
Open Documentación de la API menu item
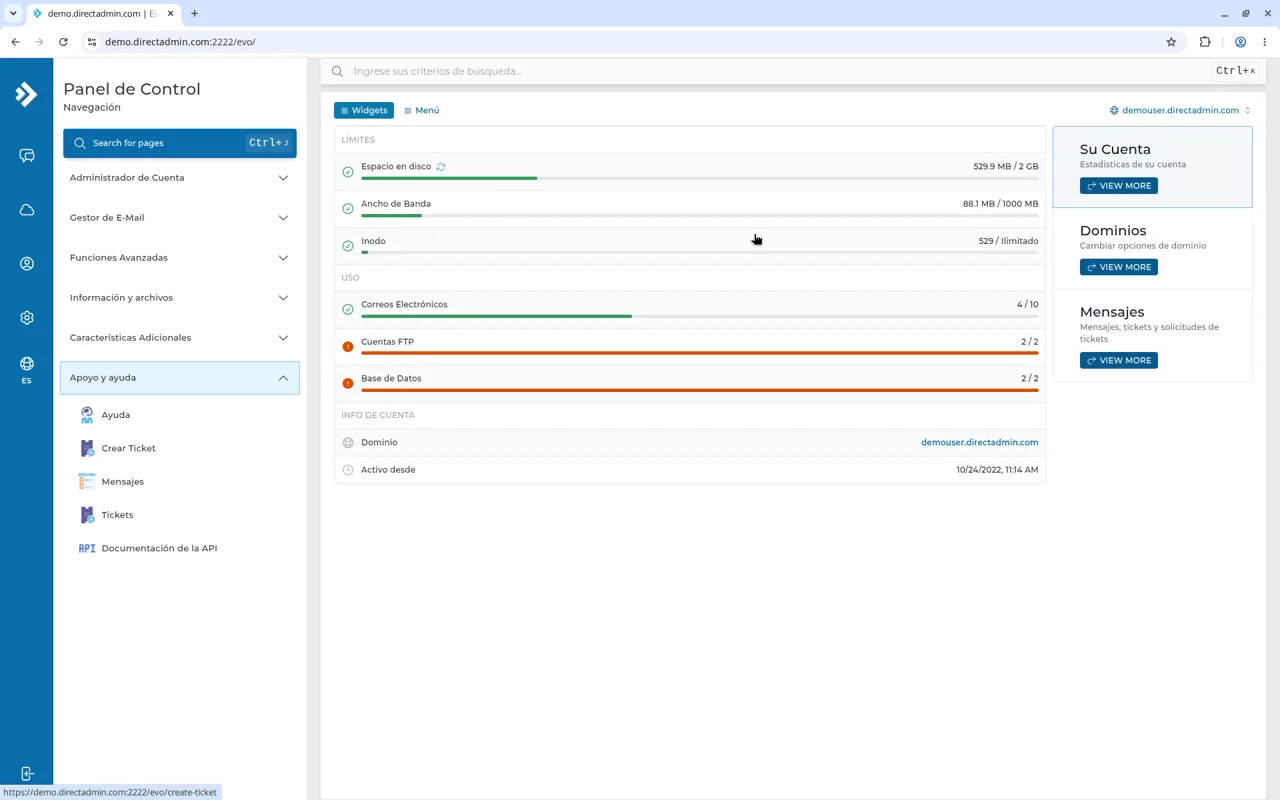point(159,548)
